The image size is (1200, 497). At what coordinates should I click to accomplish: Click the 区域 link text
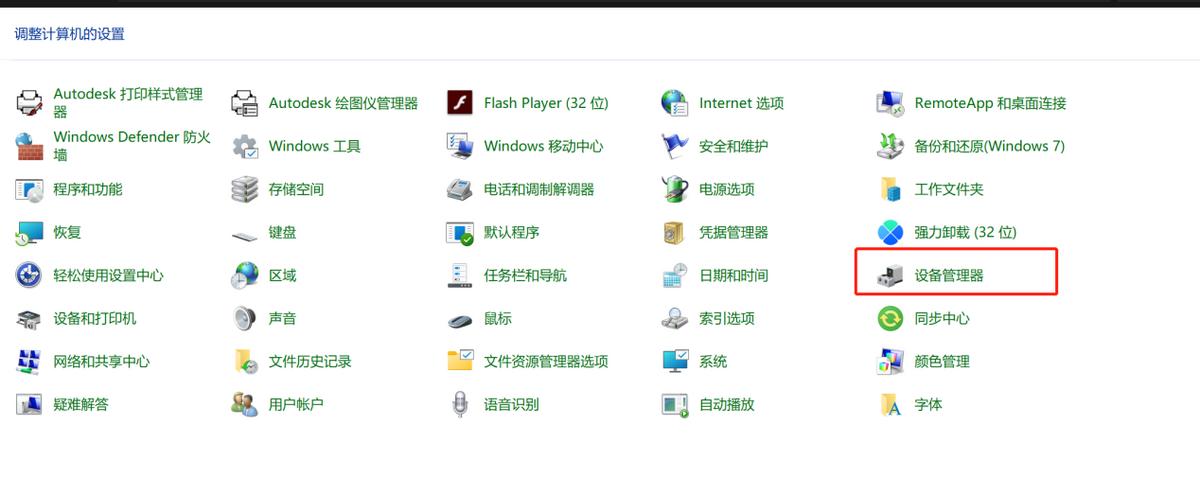tap(282, 275)
